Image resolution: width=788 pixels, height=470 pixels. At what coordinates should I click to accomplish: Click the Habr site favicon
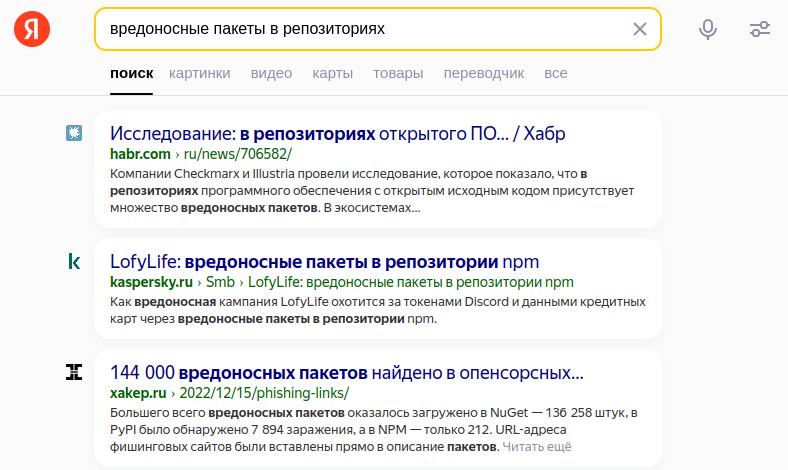[x=73, y=133]
